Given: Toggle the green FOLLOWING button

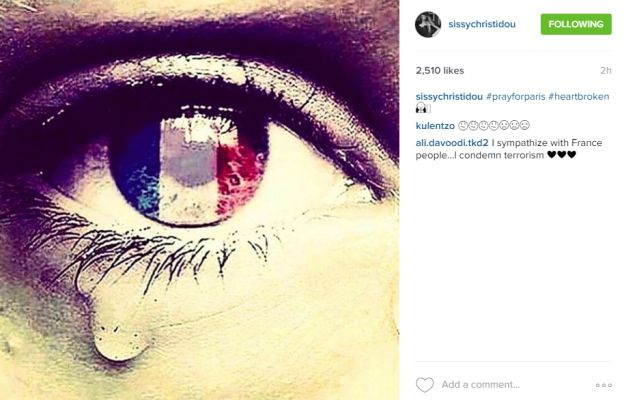Looking at the screenshot, I should click(576, 24).
